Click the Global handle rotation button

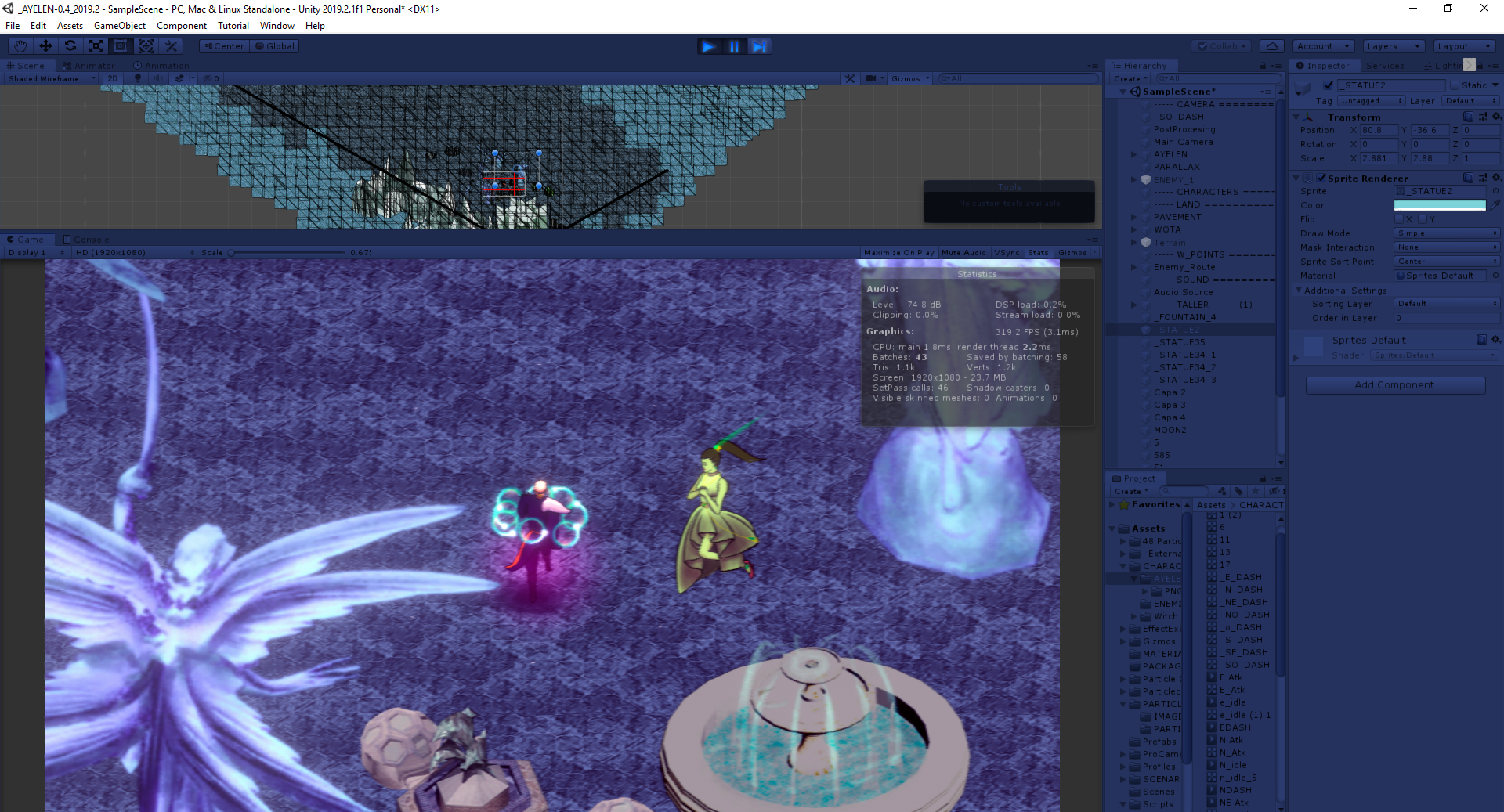(274, 46)
